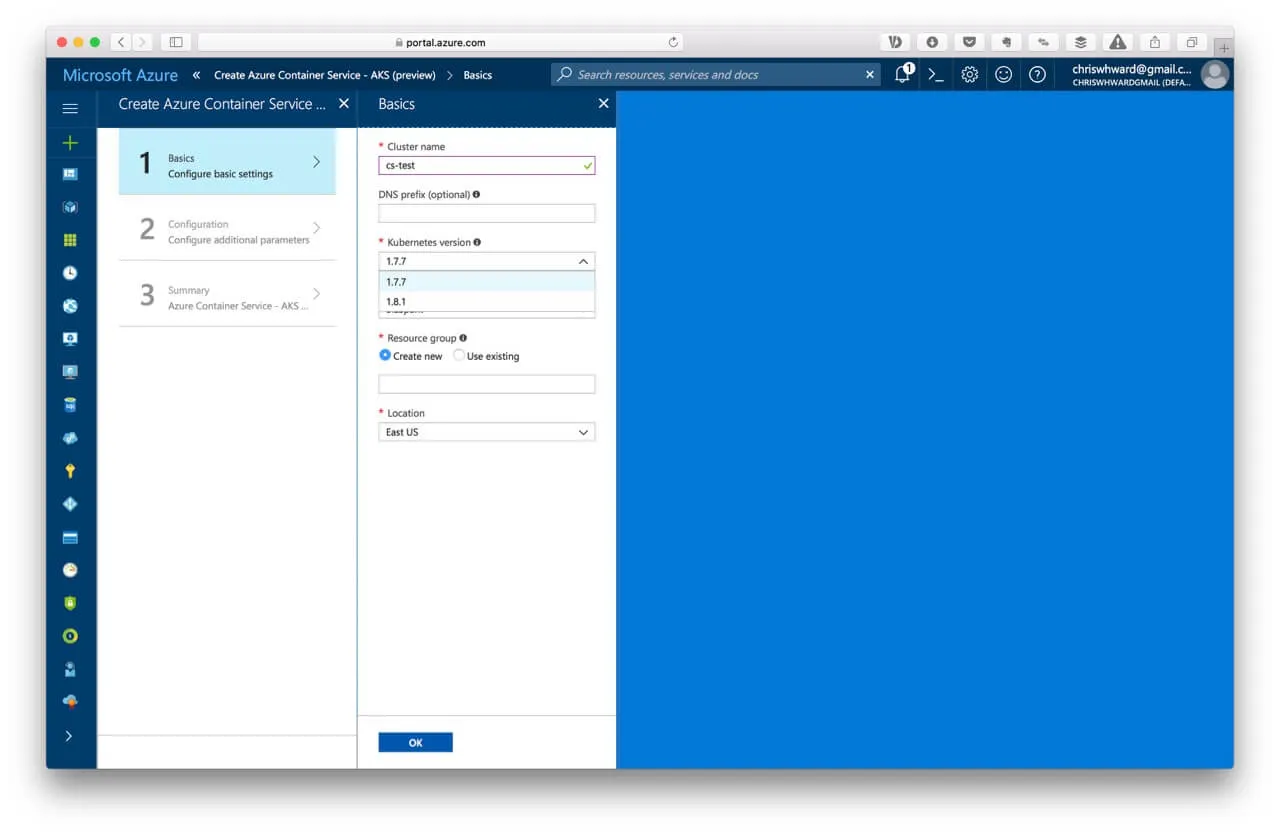Close the Create Azure Container Service blade

point(344,104)
